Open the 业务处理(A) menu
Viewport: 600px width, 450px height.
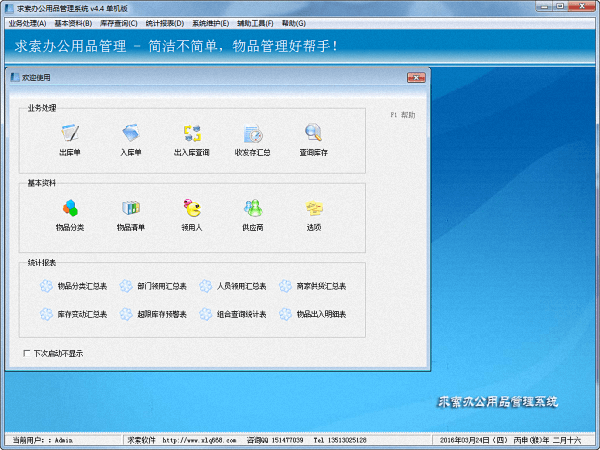[x=27, y=24]
